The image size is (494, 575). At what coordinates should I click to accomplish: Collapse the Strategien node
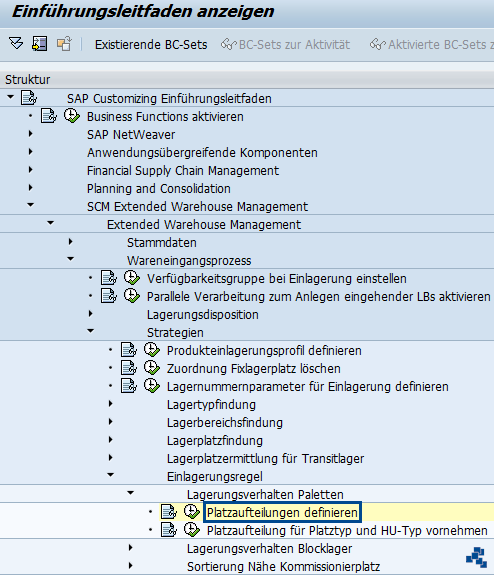tap(91, 331)
